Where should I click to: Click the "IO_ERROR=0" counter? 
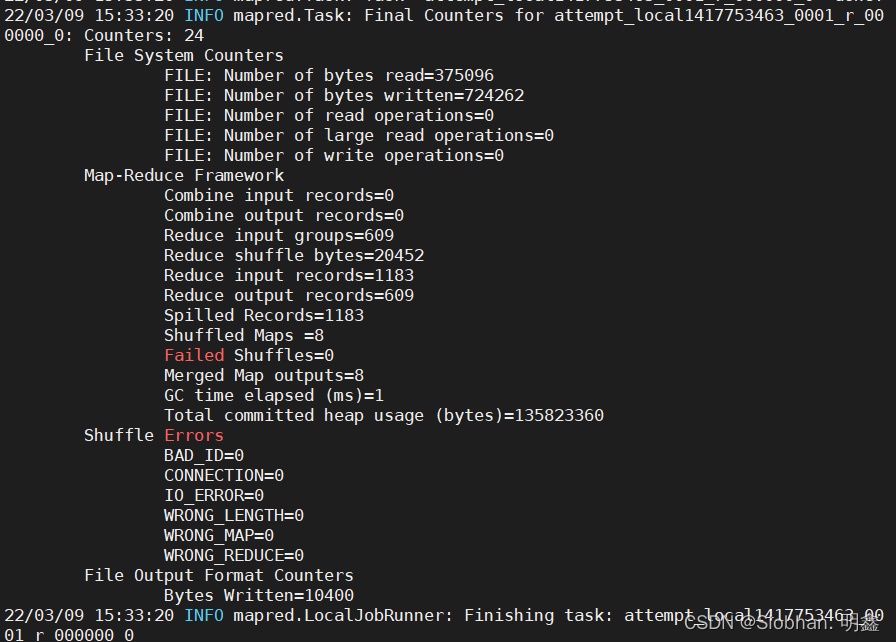(x=213, y=495)
